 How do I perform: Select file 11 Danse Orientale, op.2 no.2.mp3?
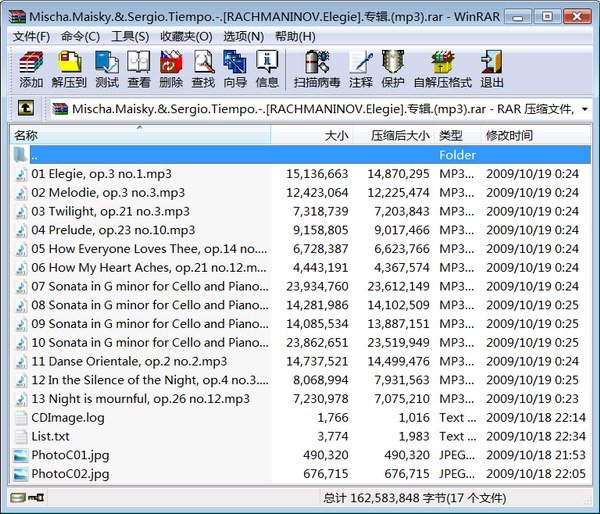tap(129, 361)
